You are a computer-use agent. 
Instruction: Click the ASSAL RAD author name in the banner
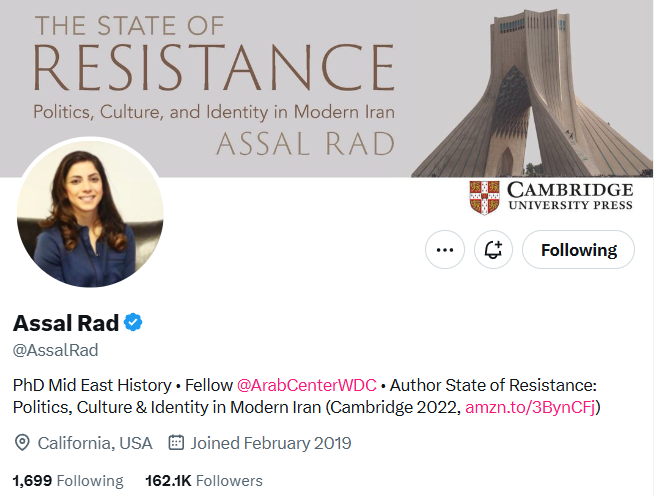pos(305,144)
